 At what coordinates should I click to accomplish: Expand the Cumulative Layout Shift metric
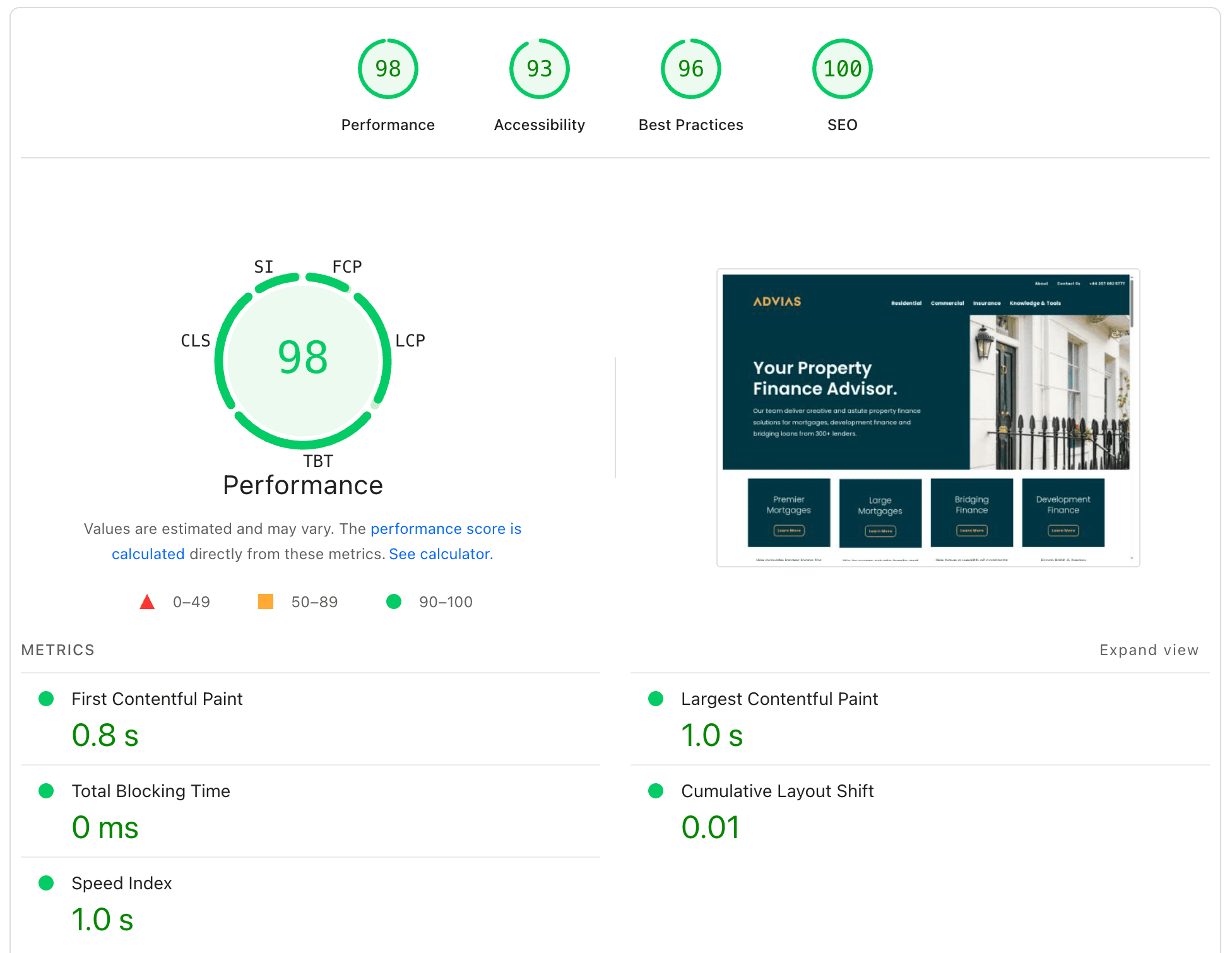click(777, 791)
